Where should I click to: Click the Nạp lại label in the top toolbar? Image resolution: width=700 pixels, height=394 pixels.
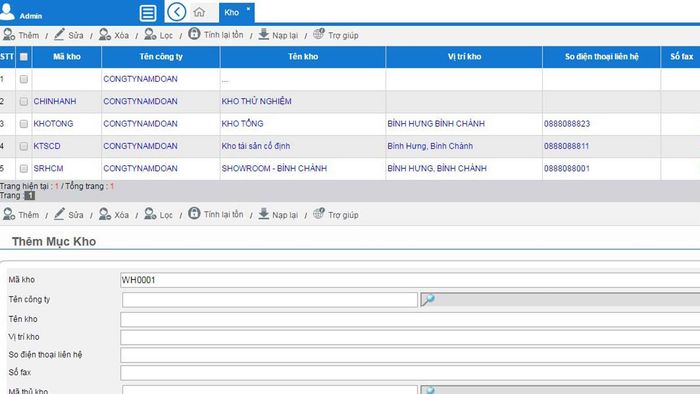pos(285,36)
